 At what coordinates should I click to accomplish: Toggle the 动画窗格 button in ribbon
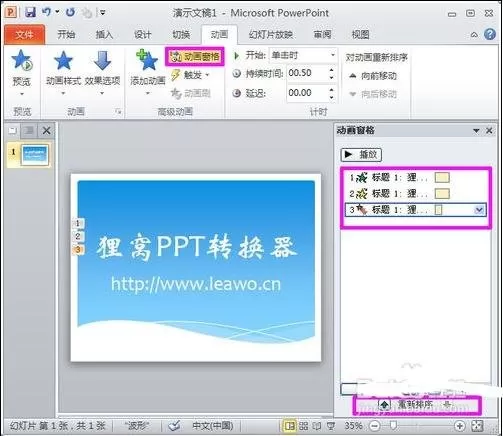[x=195, y=57]
